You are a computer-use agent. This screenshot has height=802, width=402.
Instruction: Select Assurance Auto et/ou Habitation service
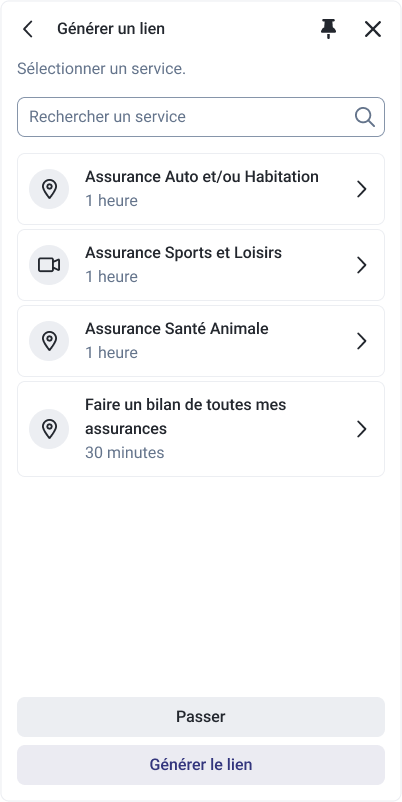coord(201,189)
